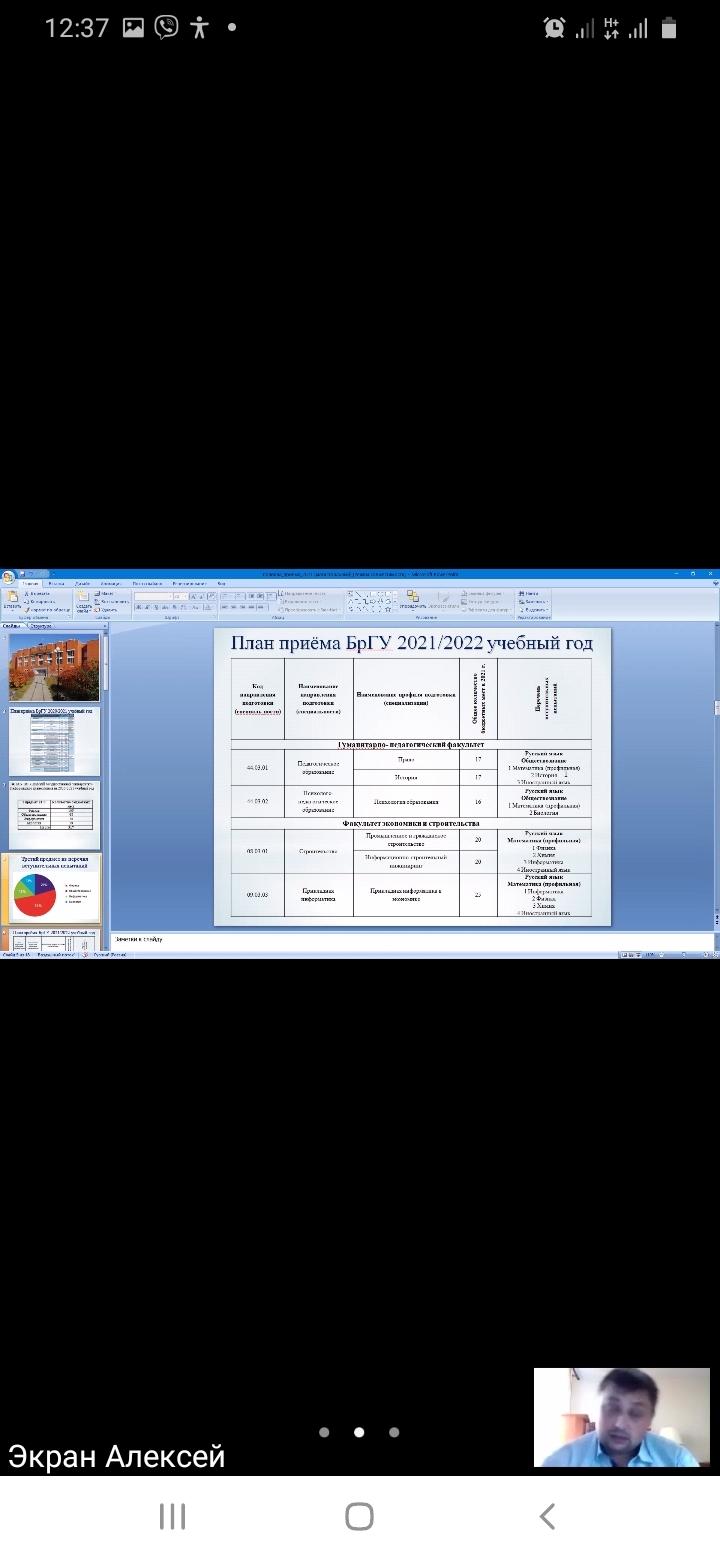The width and height of the screenshot is (720, 1560).
Task: Click Найти in the editing group
Action: point(530,593)
